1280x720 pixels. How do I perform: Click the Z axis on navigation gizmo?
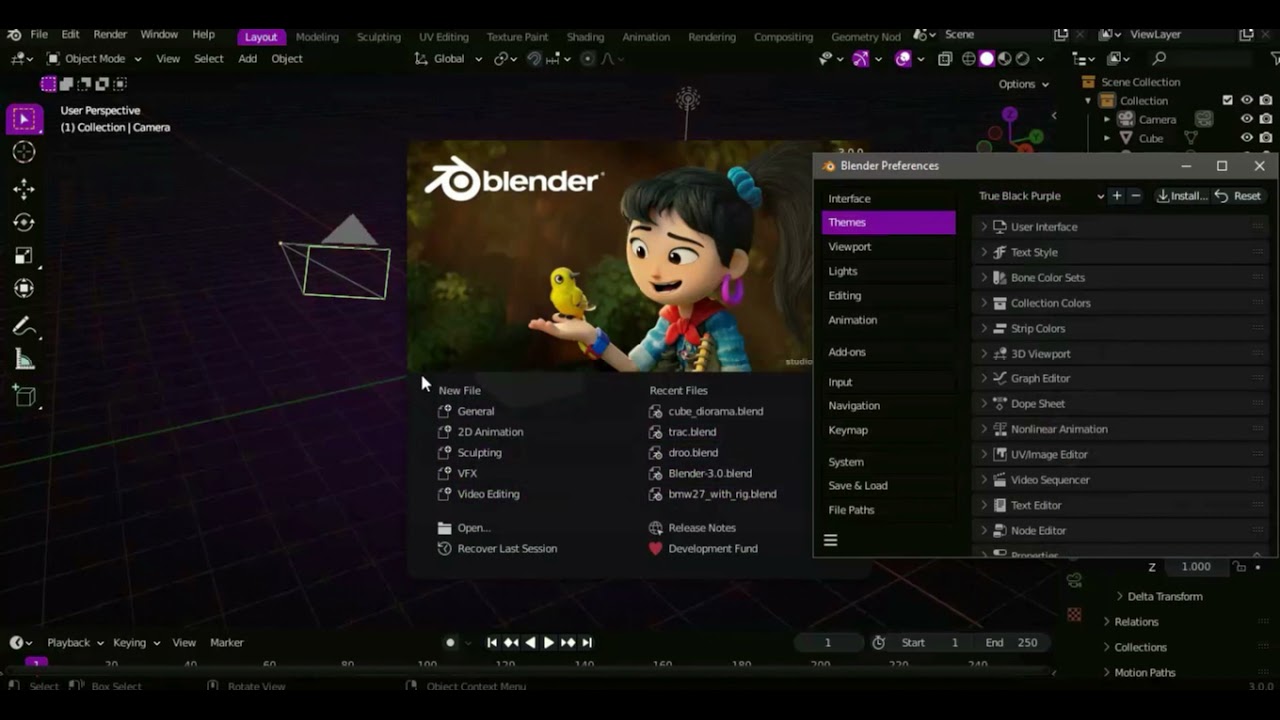(1010, 114)
